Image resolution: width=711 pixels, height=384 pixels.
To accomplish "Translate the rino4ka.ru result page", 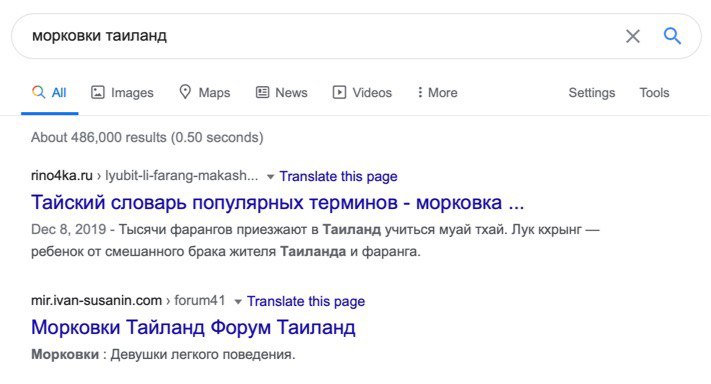I will tap(338, 176).
